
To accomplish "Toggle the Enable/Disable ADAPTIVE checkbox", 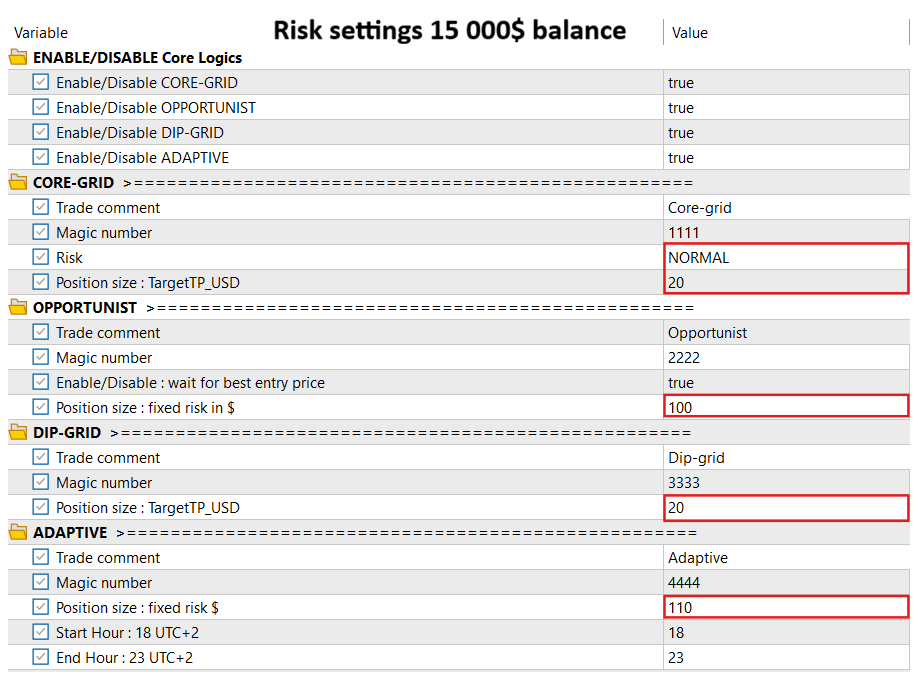I will 41,157.
